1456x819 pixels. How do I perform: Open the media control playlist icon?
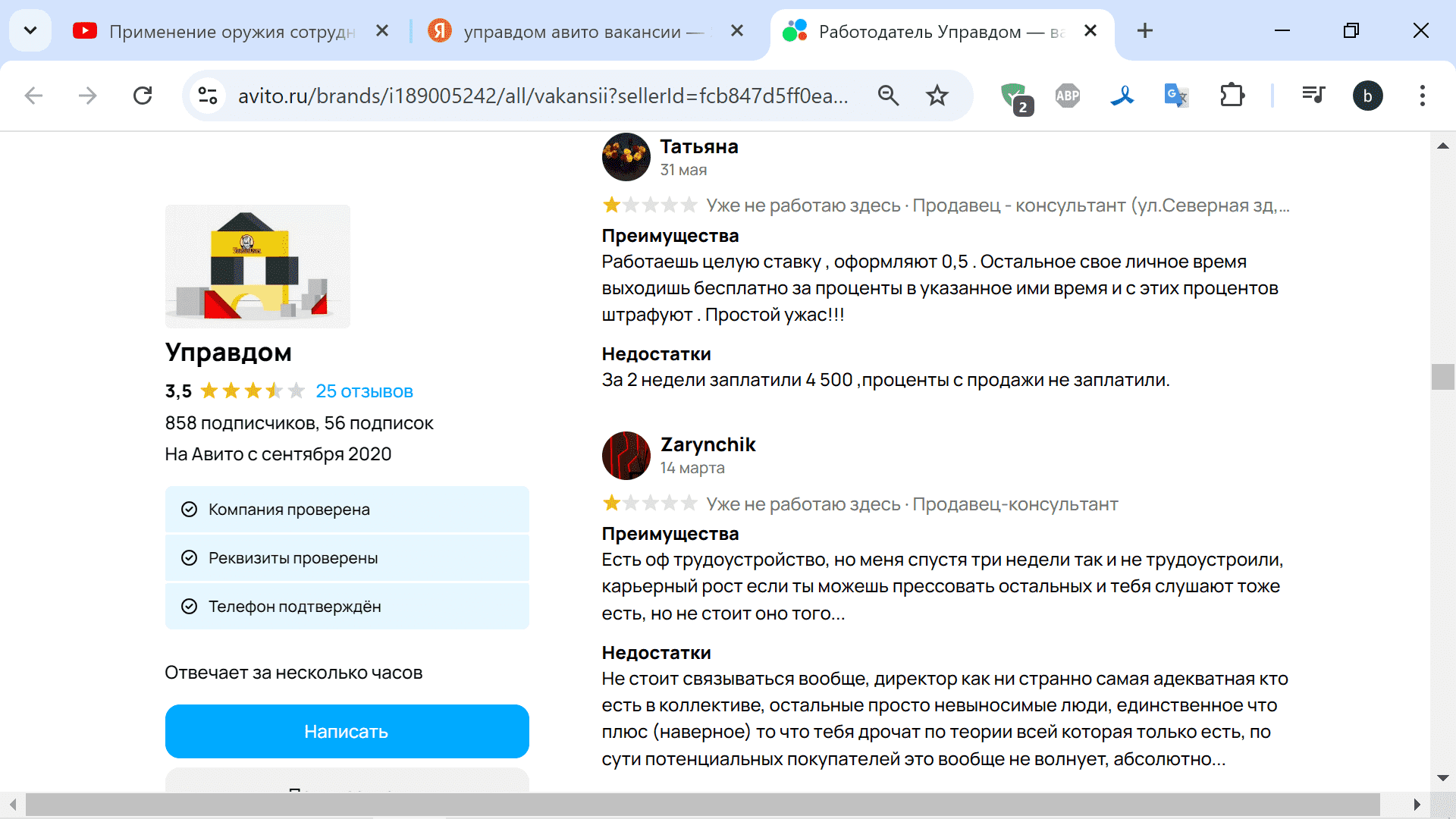click(x=1313, y=96)
